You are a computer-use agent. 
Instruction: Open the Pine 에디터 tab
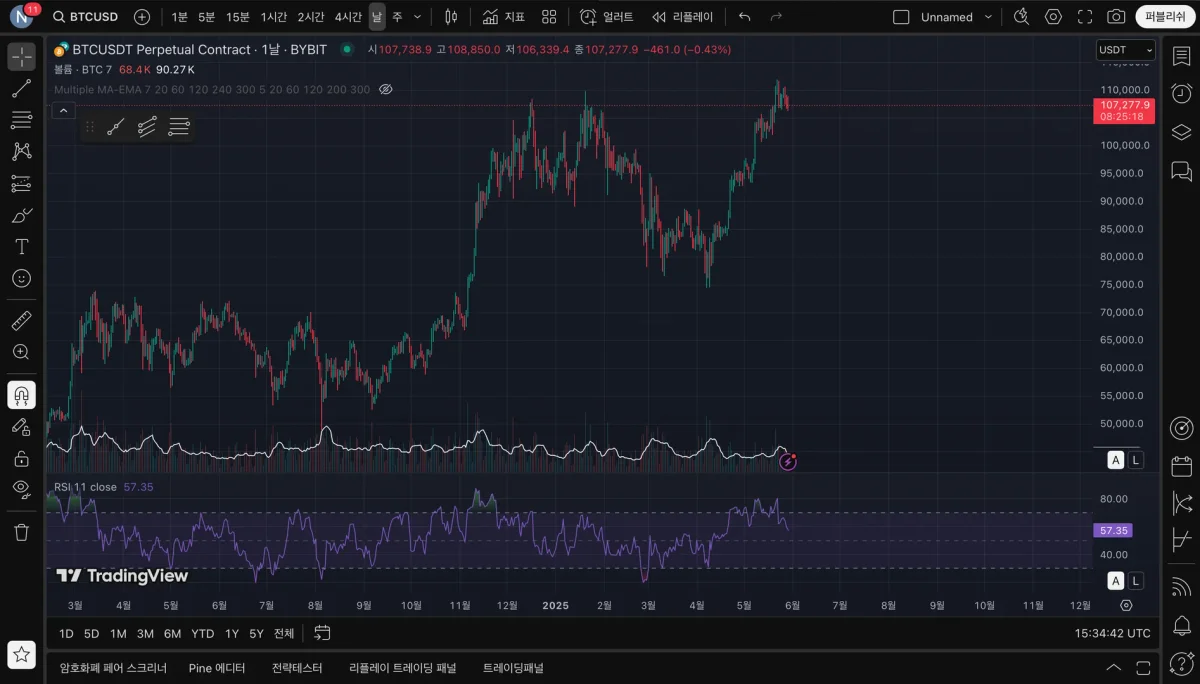(217, 668)
